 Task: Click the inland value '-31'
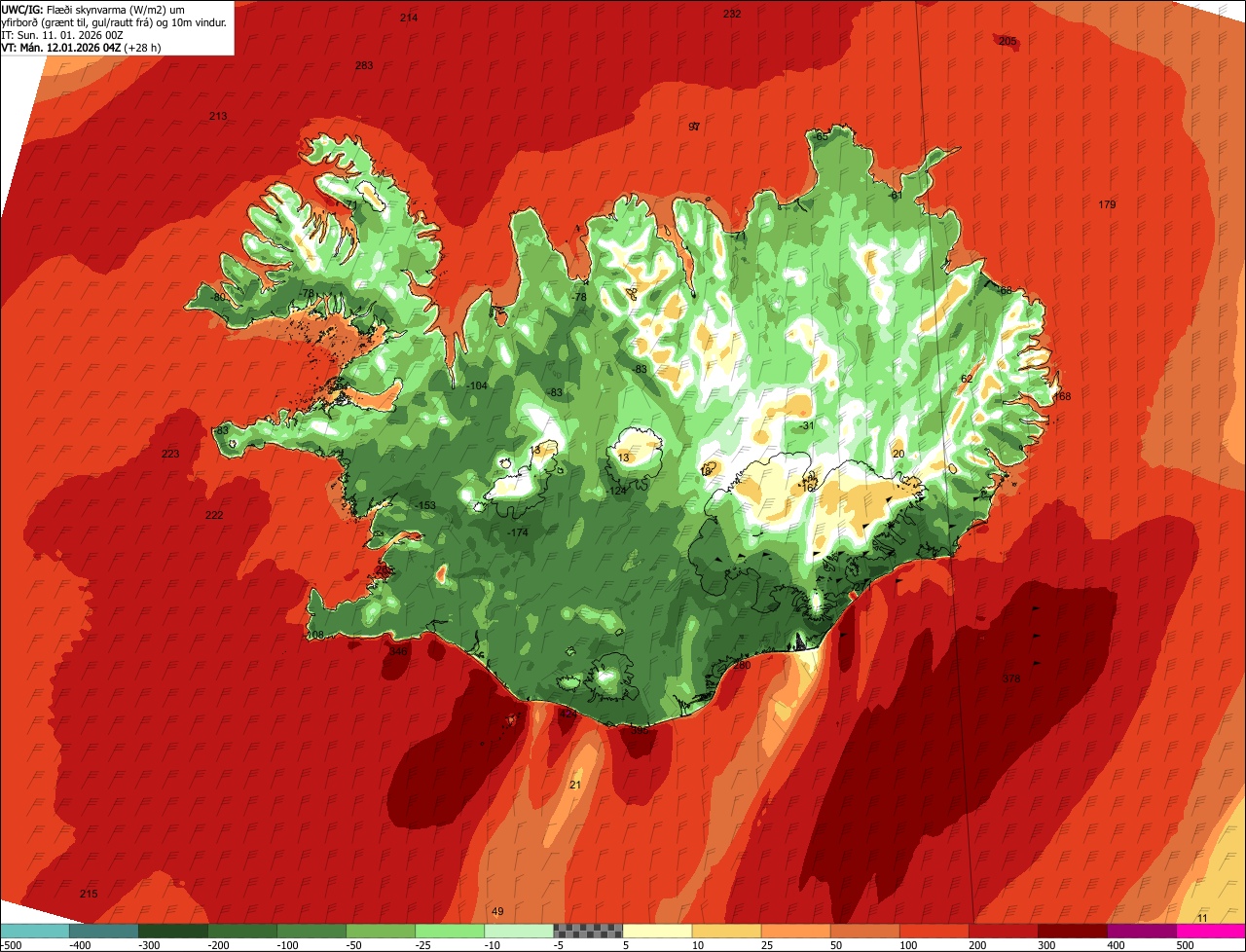pos(807,426)
